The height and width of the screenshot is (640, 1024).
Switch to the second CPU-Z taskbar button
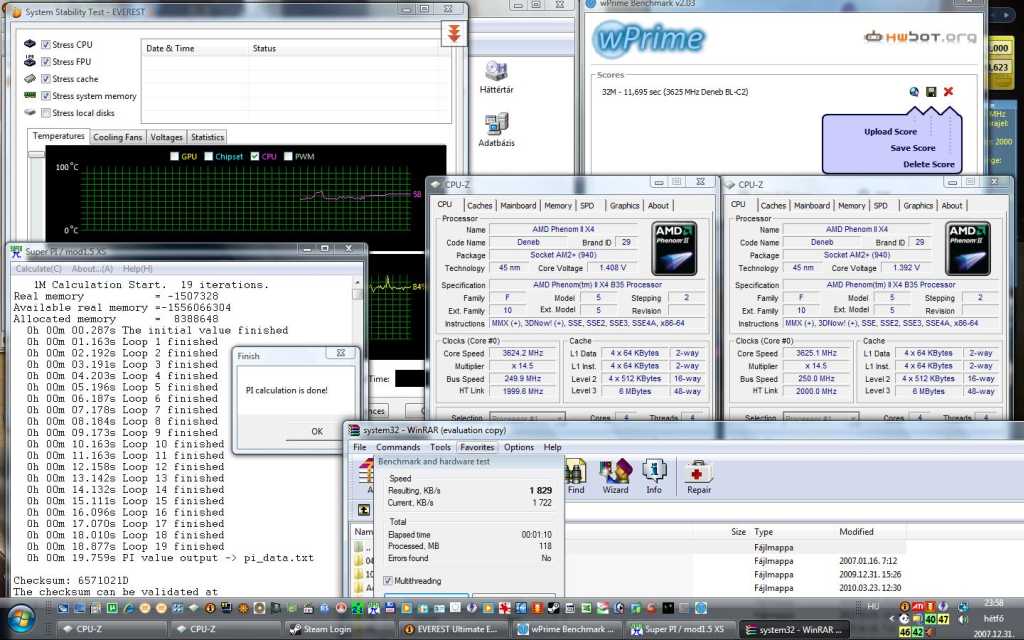coord(225,630)
